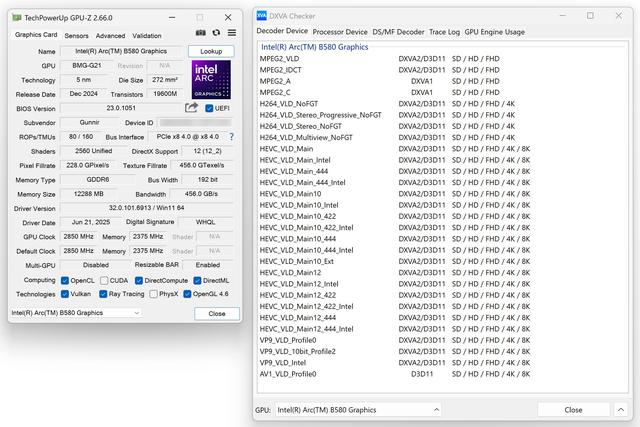Click the Resizable BAR value Enabled
Image resolution: width=640 pixels, height=427 pixels.
tap(208, 265)
